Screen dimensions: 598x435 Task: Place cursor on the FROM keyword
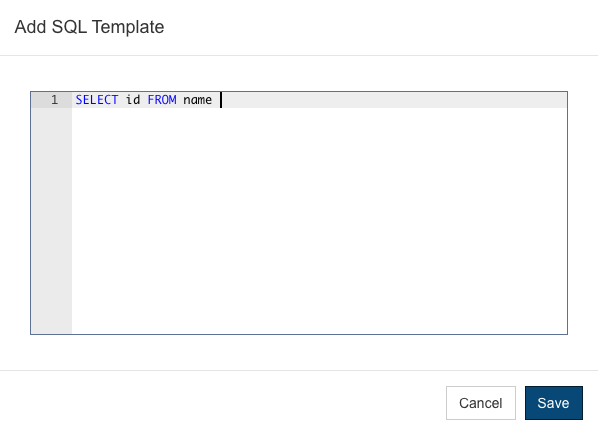click(x=162, y=100)
